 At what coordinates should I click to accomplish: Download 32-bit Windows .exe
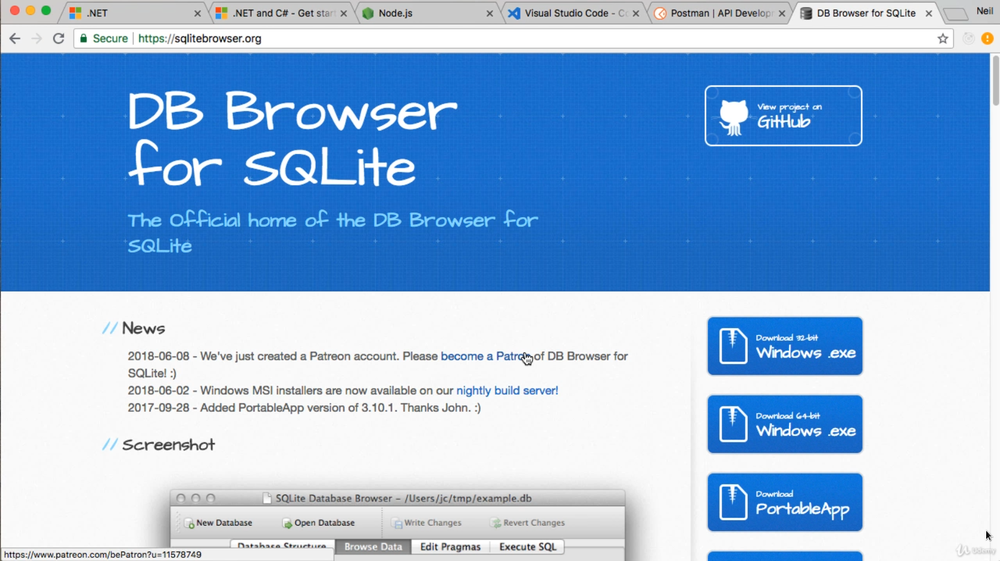[784, 346]
